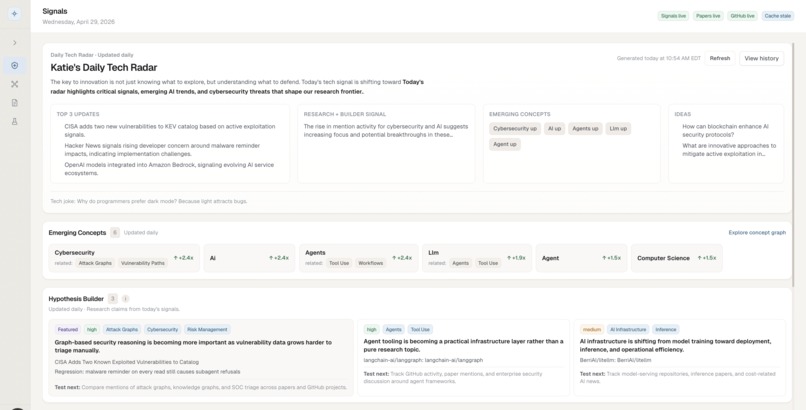The image size is (806, 410).
Task: Click the Attack Graphs related tag under Cybersecurity
Action: coord(95,263)
